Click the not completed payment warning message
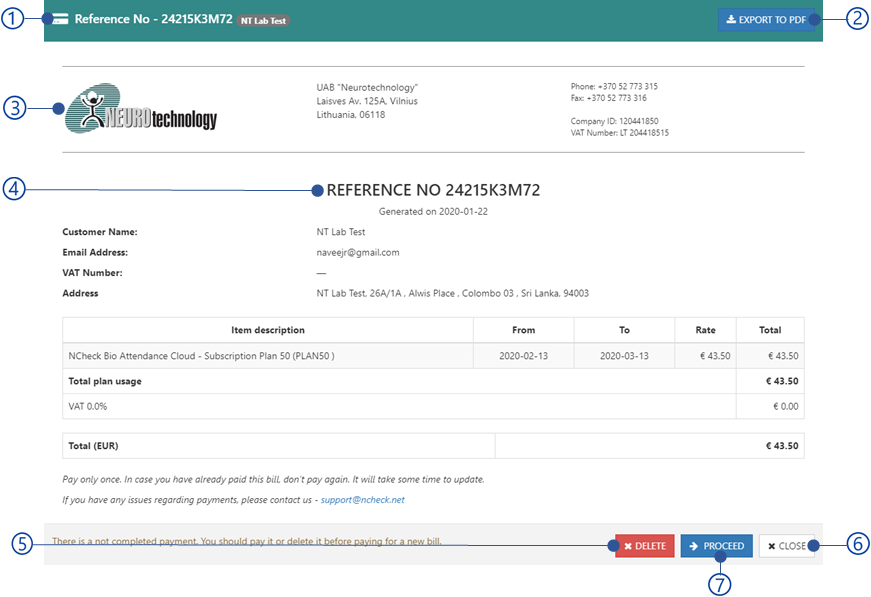 coord(247,541)
